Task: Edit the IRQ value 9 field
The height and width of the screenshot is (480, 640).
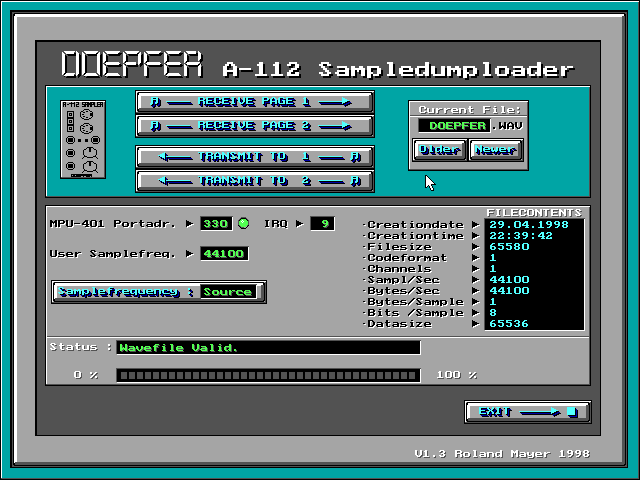Action: (322, 224)
